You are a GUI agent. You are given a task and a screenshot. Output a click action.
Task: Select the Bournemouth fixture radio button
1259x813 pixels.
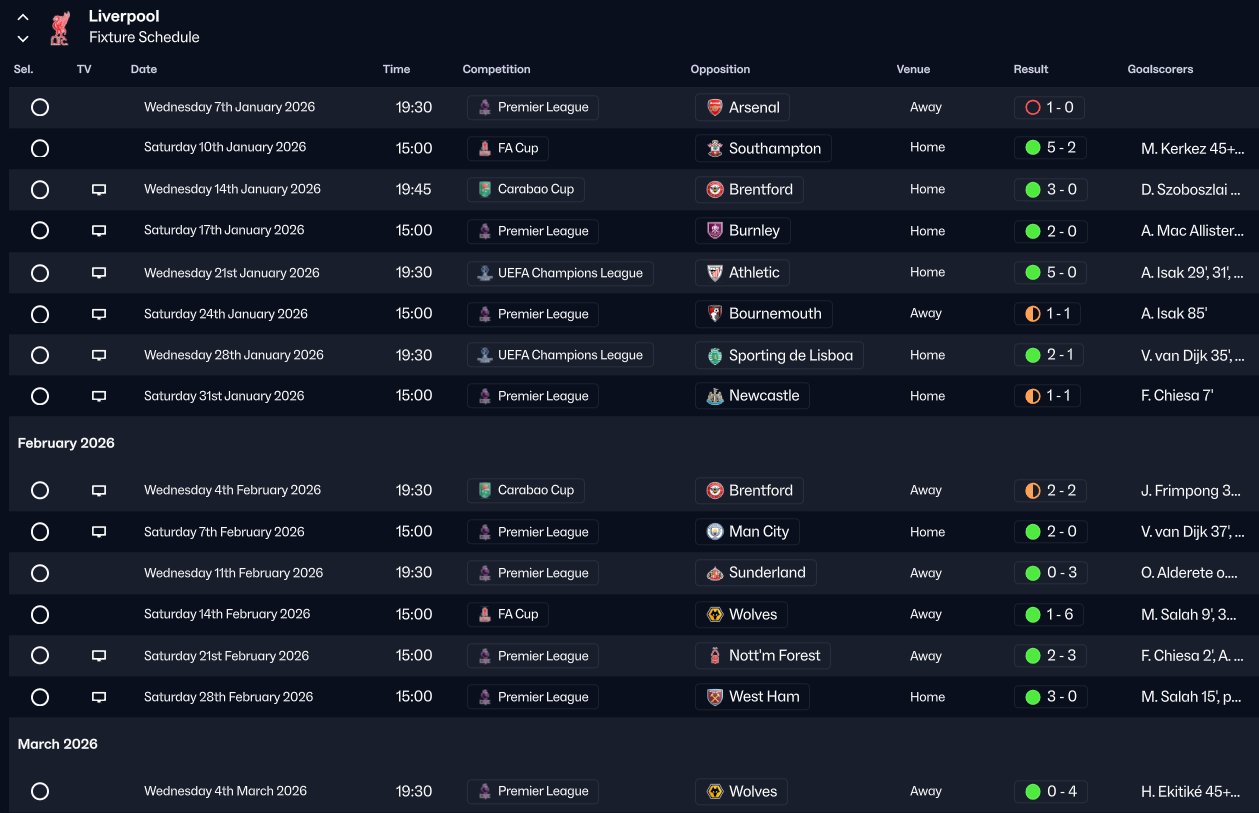click(x=40, y=314)
